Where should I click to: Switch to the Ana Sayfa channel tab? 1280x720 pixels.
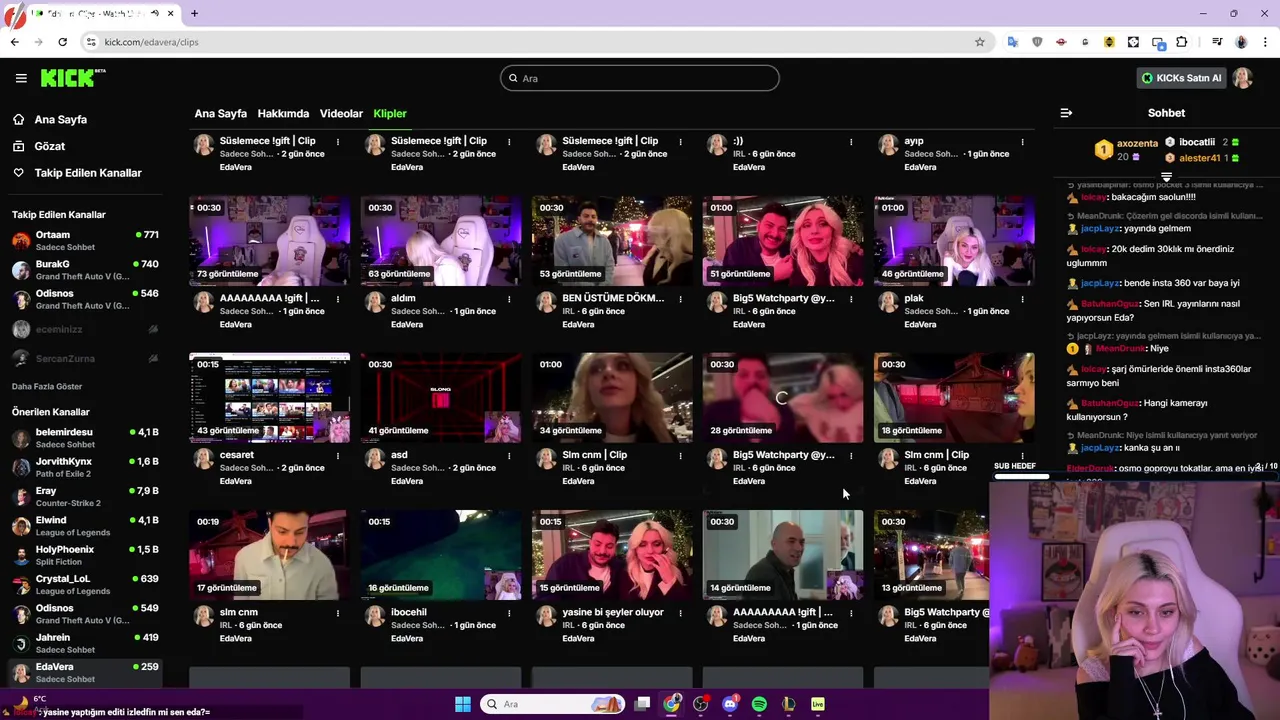pos(220,114)
